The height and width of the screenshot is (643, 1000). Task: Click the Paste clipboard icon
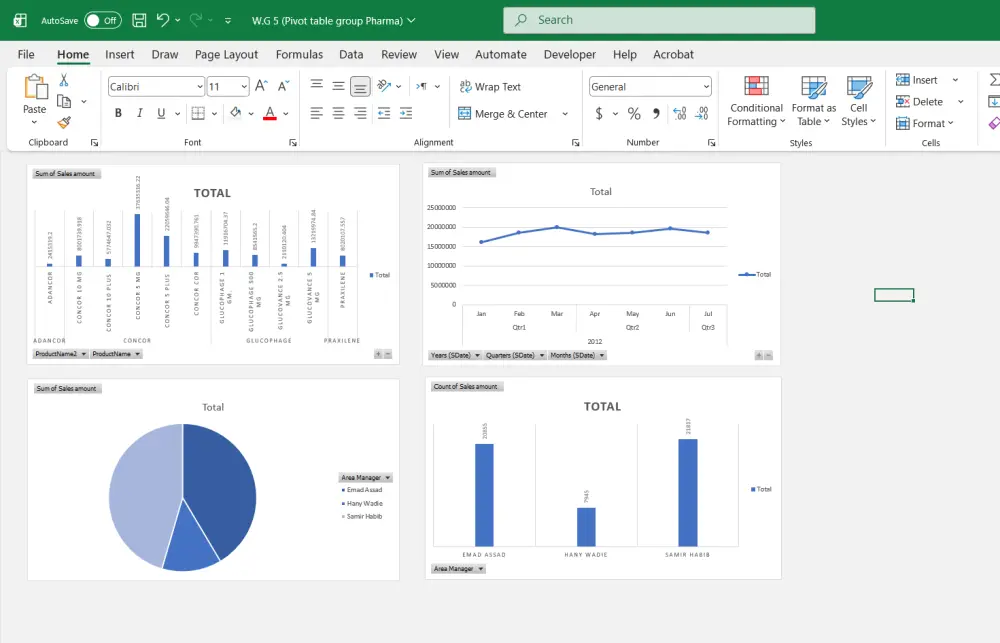pos(35,87)
